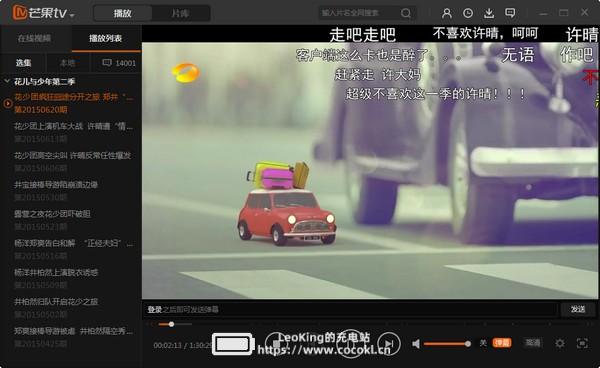Play episode 花少团高空尖叫 许晴反常任性爆发
Viewport: 600px width, 368px height.
click(x=74, y=161)
